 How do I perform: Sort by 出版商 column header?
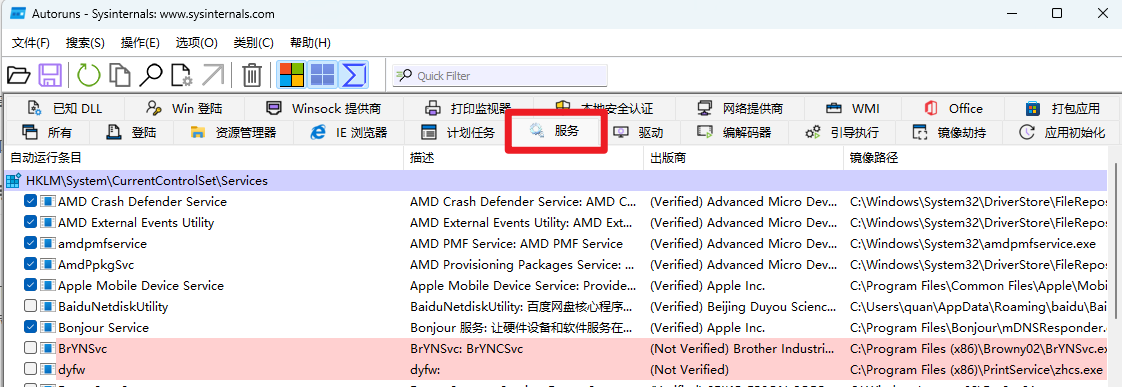click(x=743, y=157)
